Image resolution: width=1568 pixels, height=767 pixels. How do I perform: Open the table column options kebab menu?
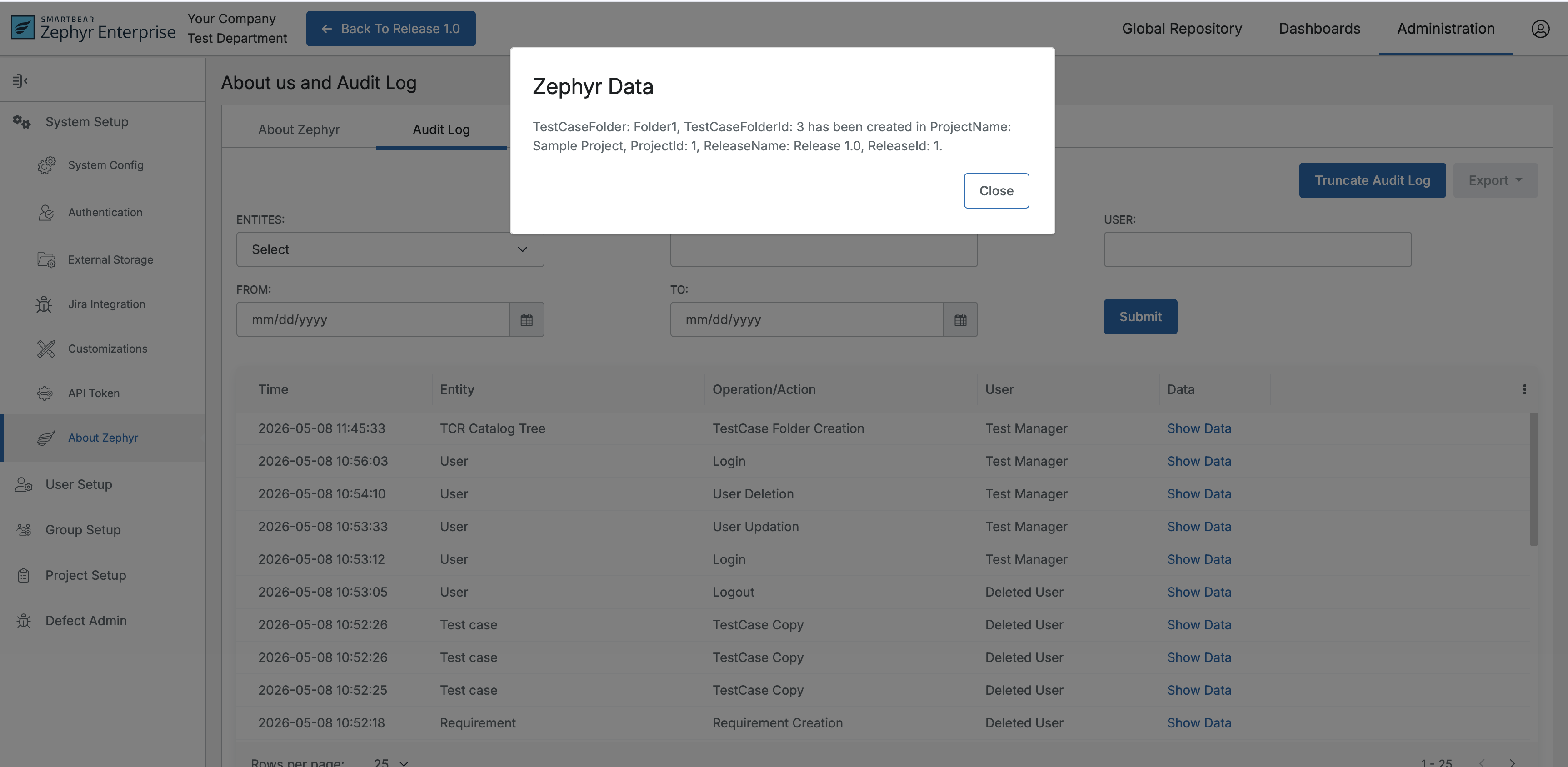click(x=1524, y=389)
